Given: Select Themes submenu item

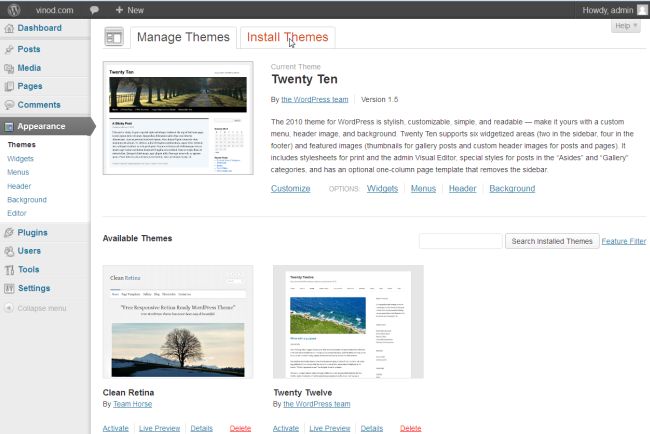Looking at the screenshot, I should click(x=22, y=145).
